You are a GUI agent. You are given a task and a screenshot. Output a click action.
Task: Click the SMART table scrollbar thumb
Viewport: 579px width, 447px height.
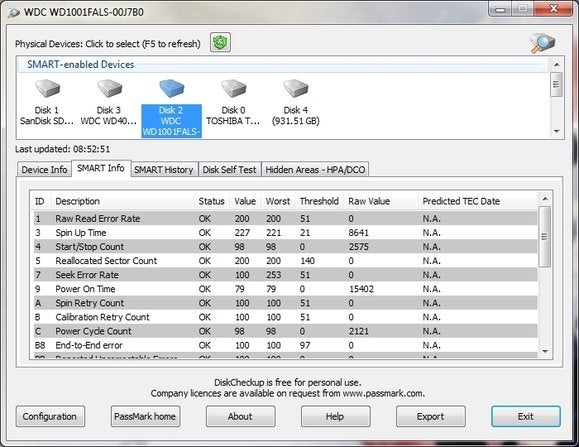[545, 236]
